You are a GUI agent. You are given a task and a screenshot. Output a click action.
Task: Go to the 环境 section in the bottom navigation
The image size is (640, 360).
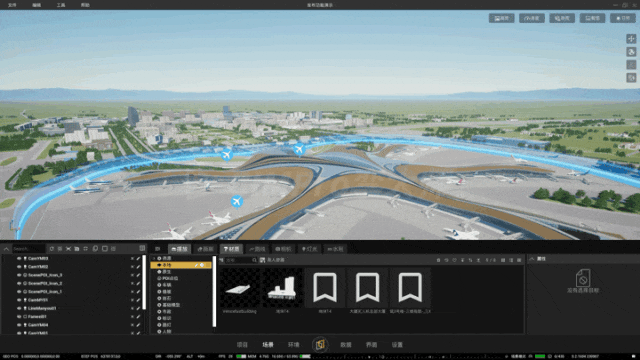coord(293,345)
